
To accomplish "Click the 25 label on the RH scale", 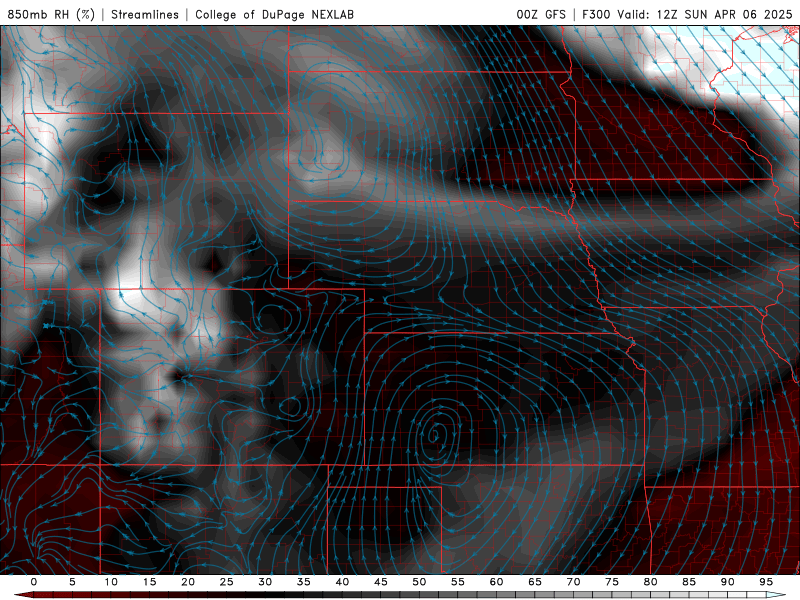I will tap(227, 582).
